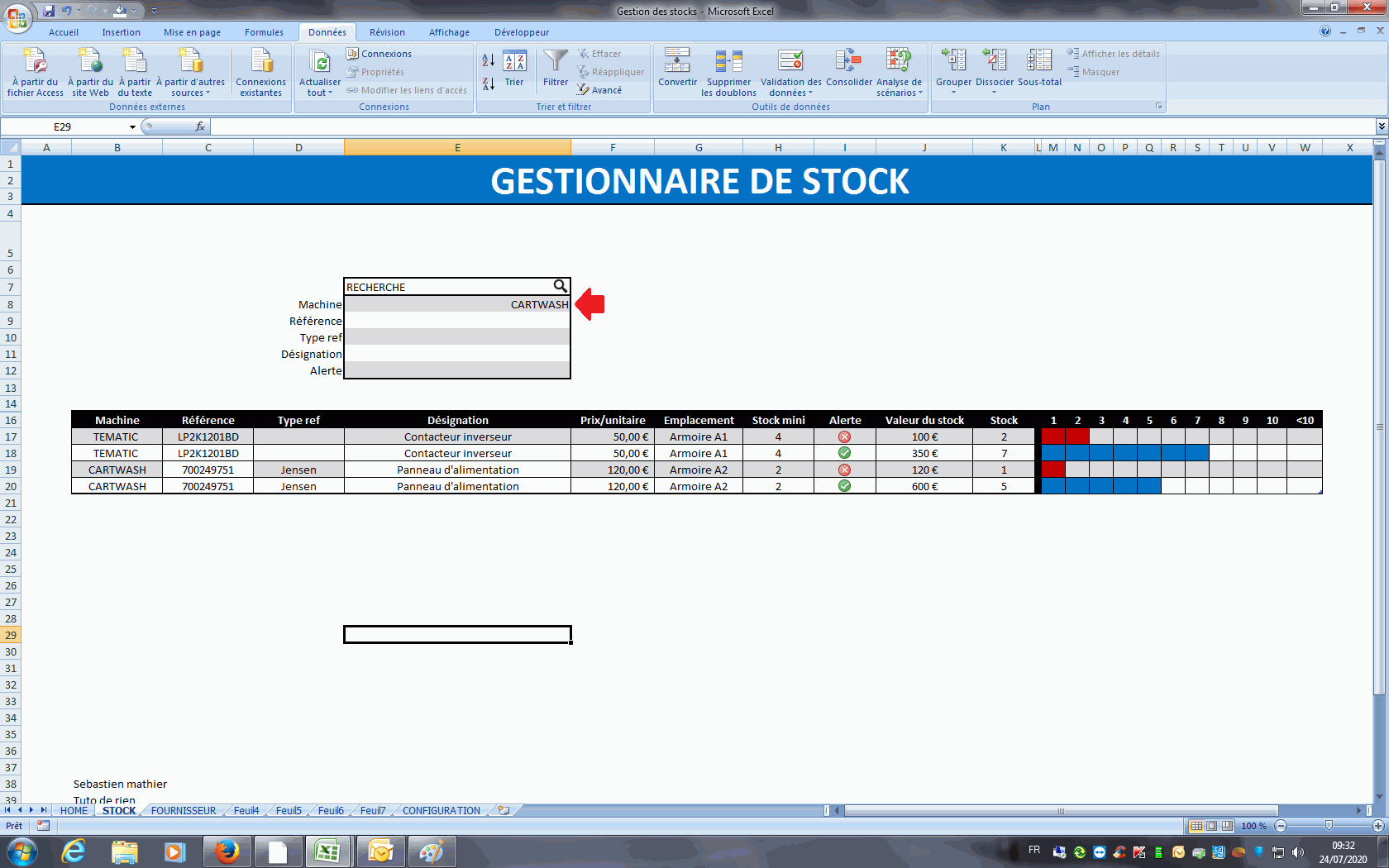Toggle the Filtrer filter button
Viewport: 1389px width, 868px height.
point(556,69)
